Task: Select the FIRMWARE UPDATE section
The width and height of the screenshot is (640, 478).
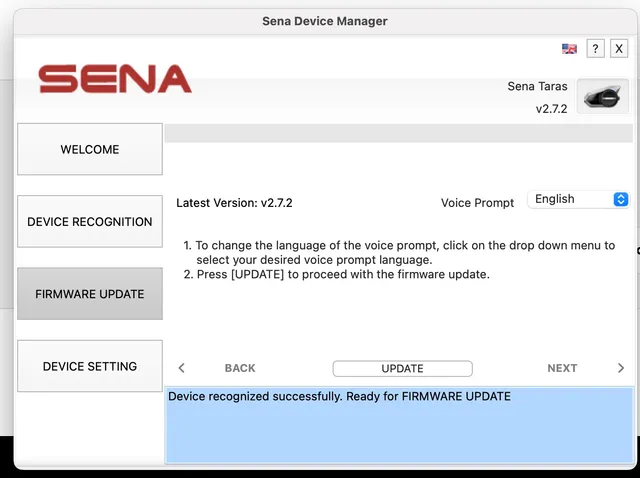Action: 90,293
